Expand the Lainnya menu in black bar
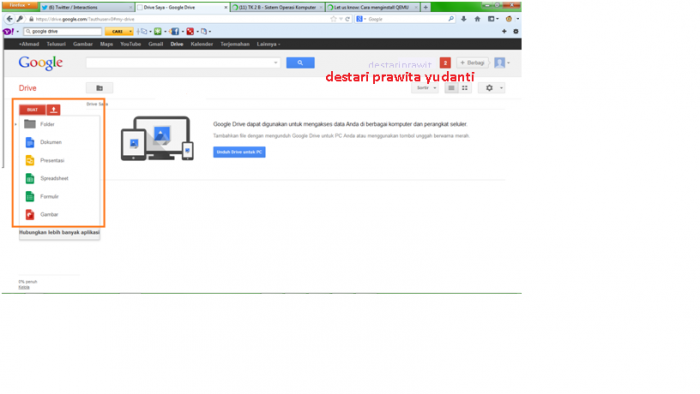This screenshot has height=394, width=700. [x=268, y=44]
